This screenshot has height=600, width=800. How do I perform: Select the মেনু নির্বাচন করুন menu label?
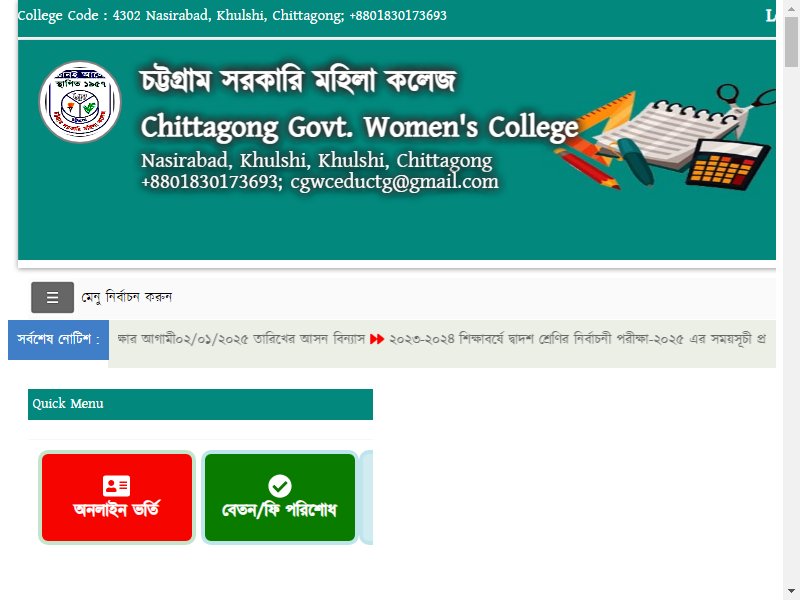tap(127, 297)
